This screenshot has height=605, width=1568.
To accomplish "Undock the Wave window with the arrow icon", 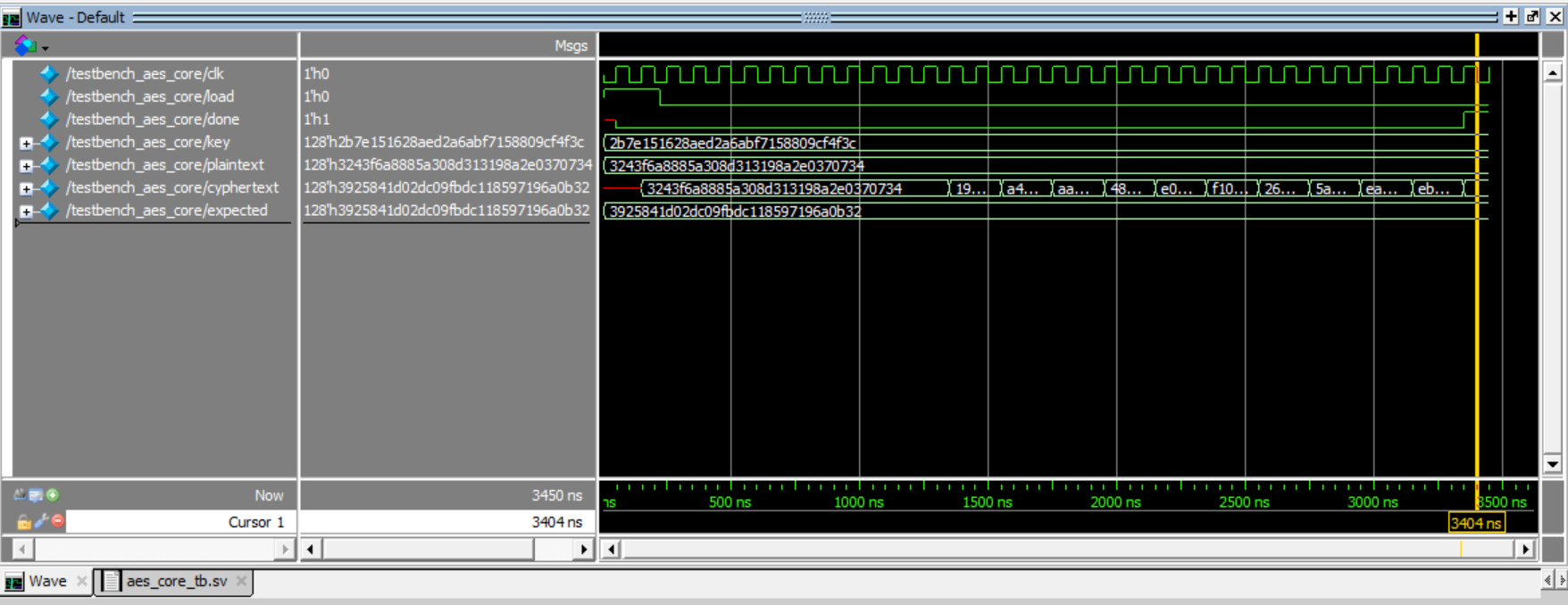I will 1532,17.
